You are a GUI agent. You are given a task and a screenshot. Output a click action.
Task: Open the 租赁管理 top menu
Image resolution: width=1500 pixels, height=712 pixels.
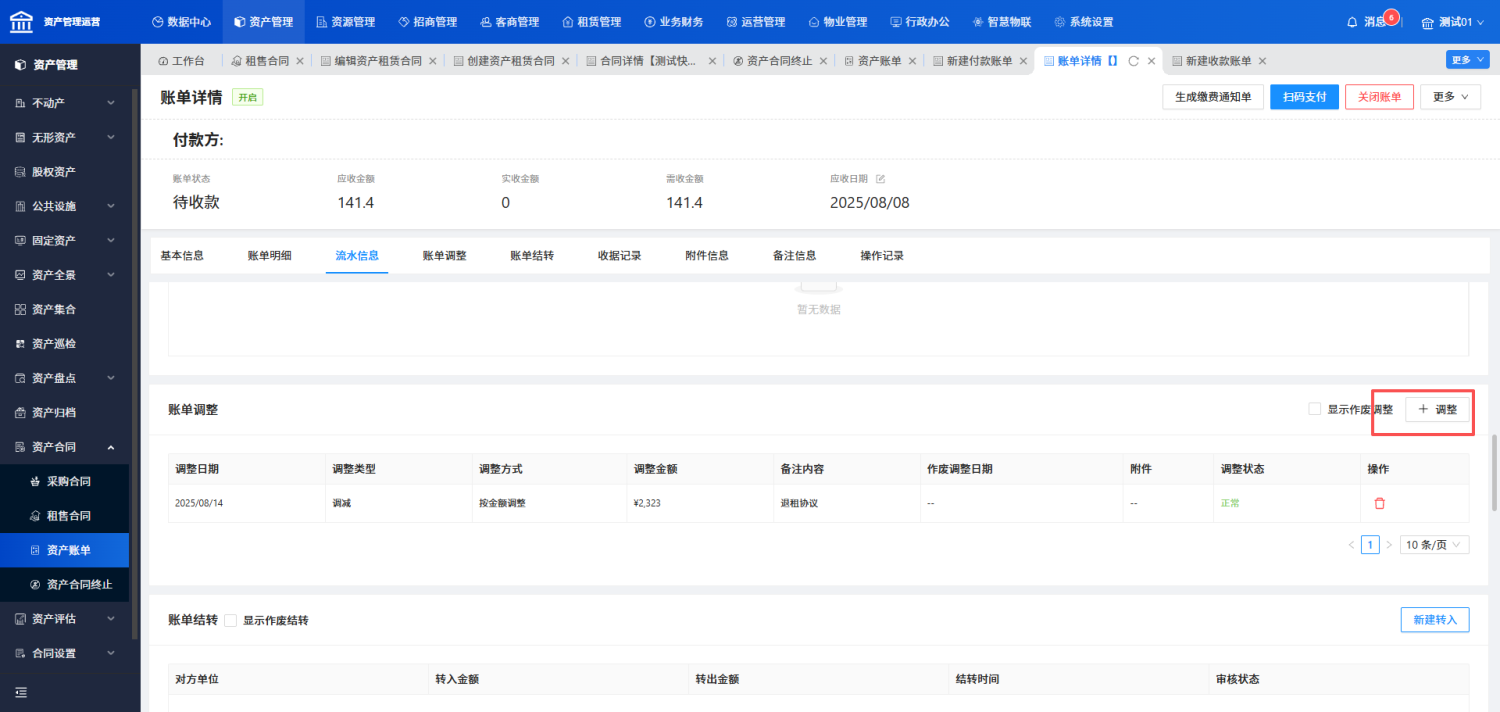(591, 22)
